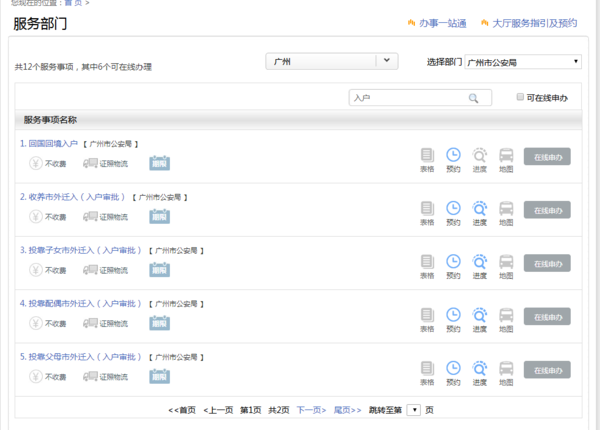Go to 下一页 in pagination
The image size is (600, 430).
coord(311,410)
